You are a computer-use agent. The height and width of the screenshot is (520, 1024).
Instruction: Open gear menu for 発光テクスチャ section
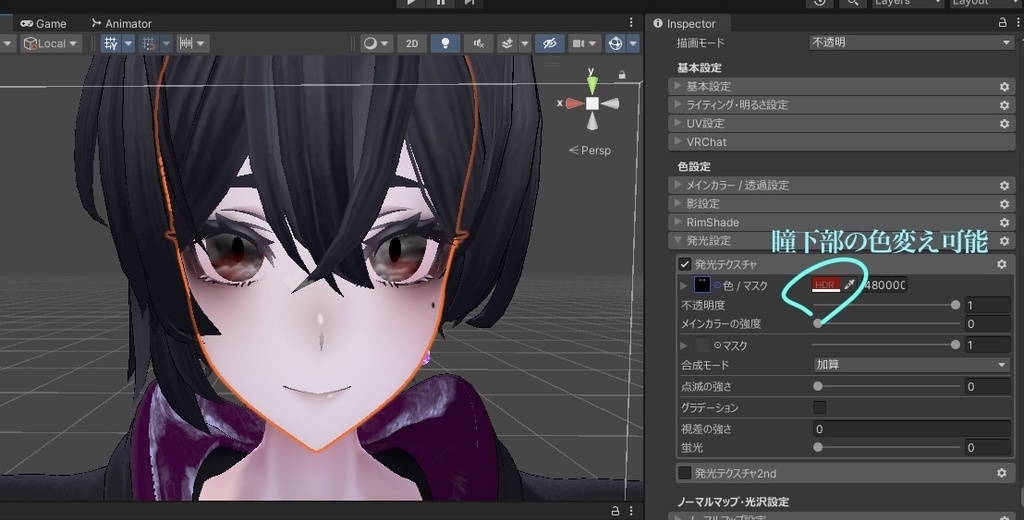tap(1002, 264)
